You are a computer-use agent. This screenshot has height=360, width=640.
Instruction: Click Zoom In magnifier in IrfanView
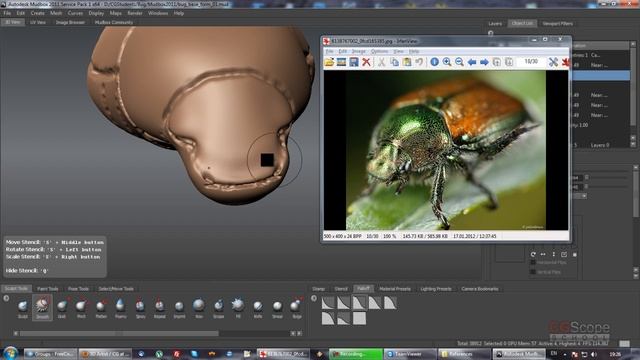[x=447, y=62]
